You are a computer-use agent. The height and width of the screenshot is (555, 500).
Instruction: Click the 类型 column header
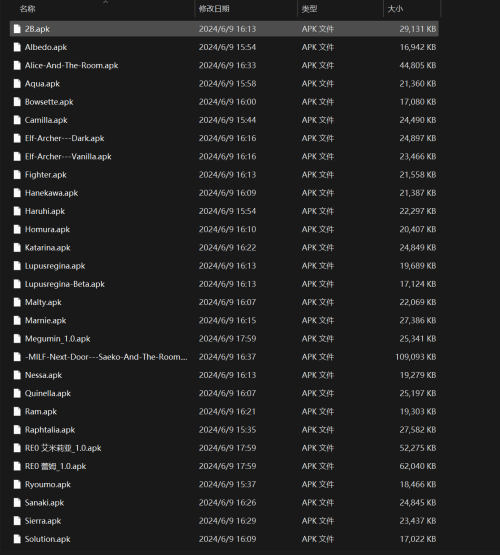[309, 9]
